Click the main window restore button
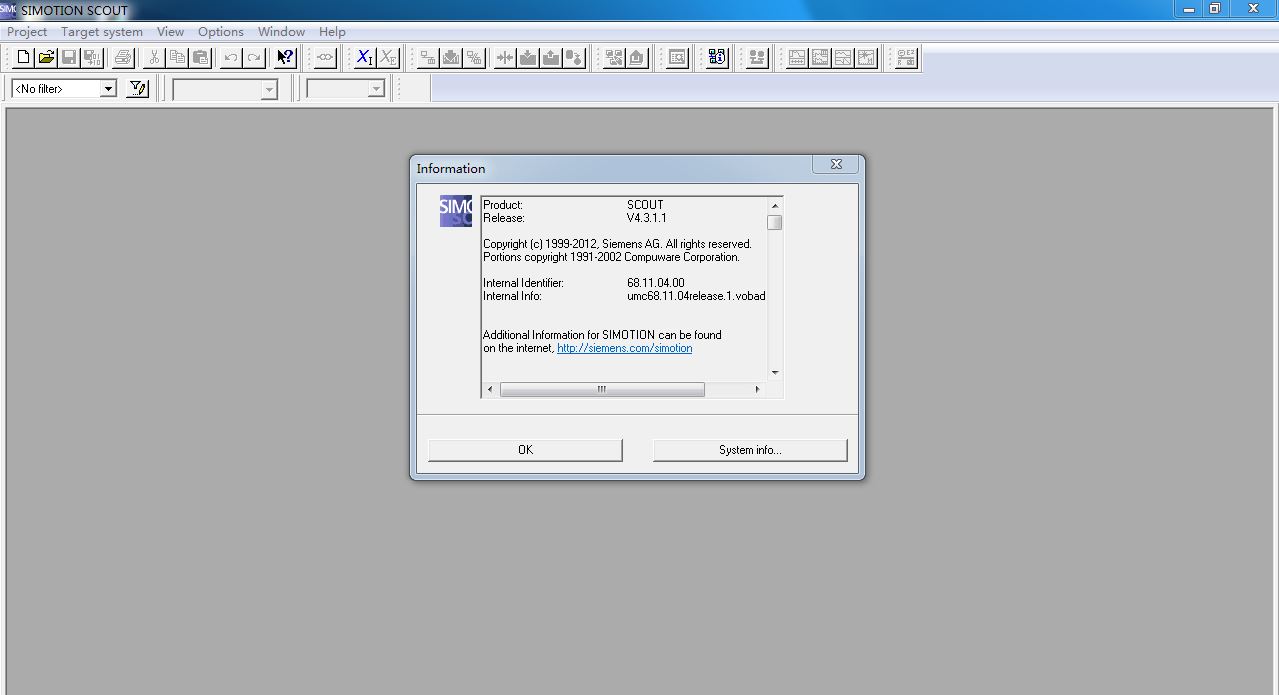 (x=1215, y=8)
